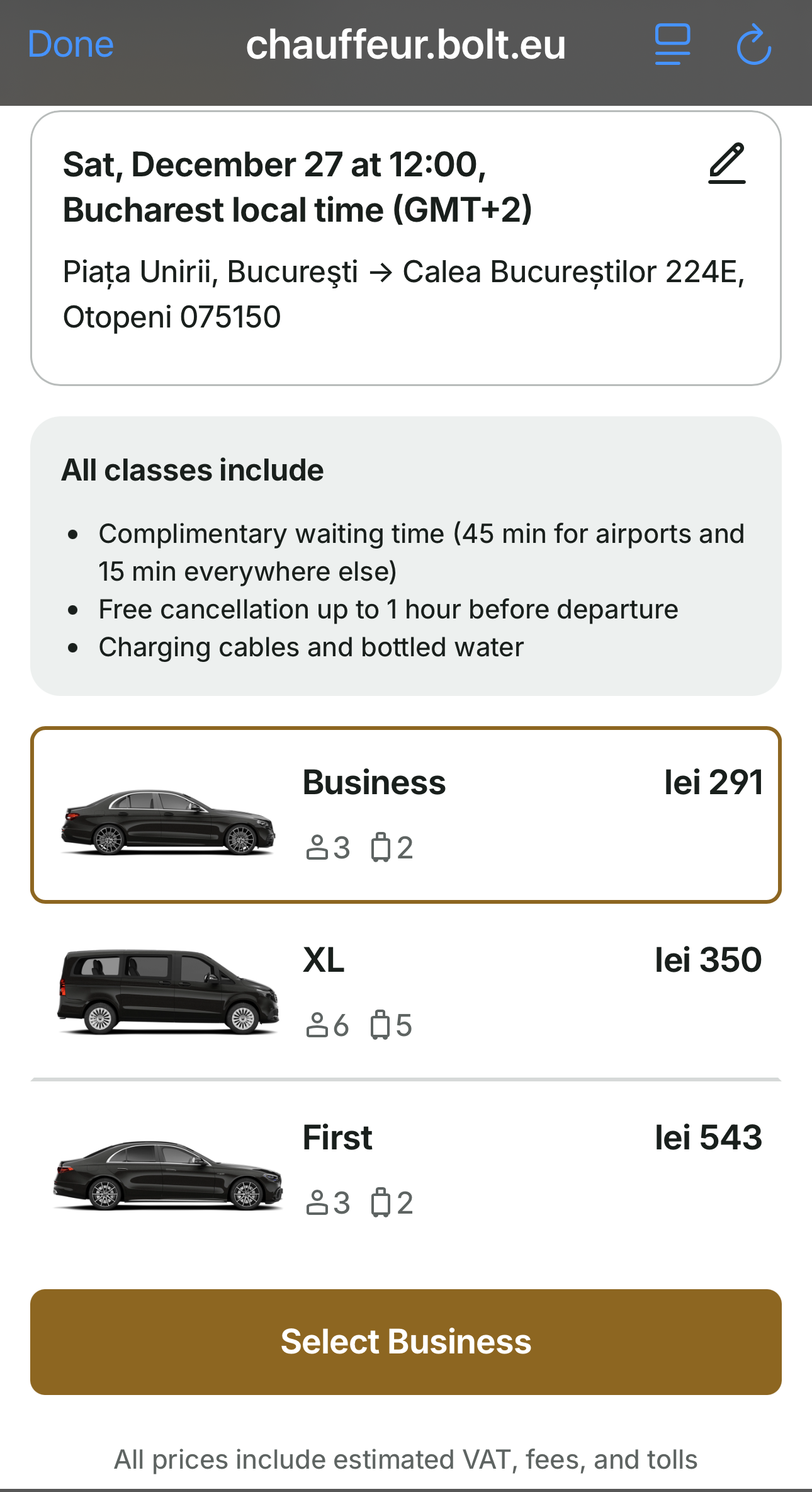Tap the pencil edit trip icon
The width and height of the screenshot is (812, 1492).
tap(727, 164)
